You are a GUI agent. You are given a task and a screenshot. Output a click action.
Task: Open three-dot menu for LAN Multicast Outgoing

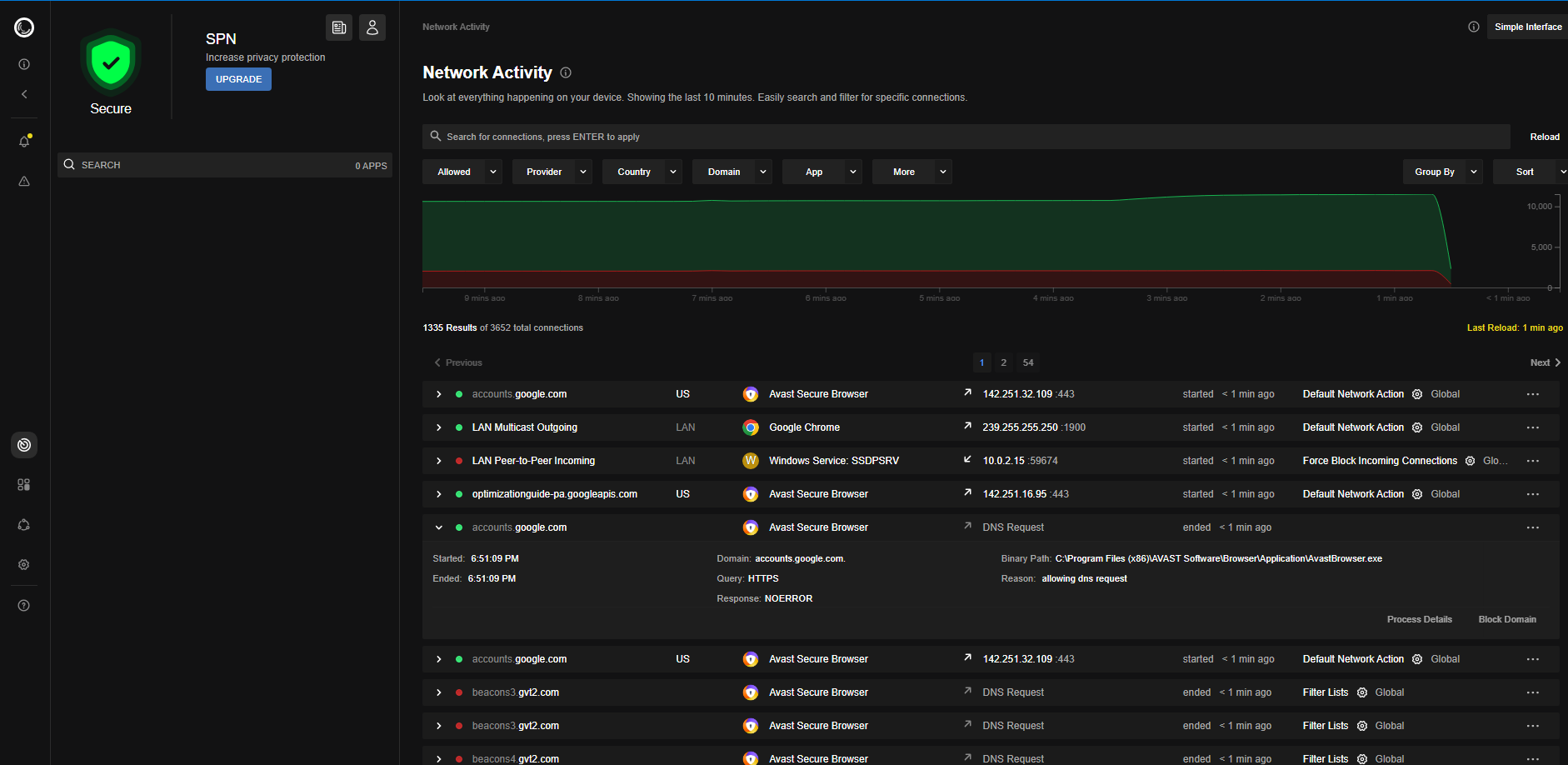coord(1533,427)
